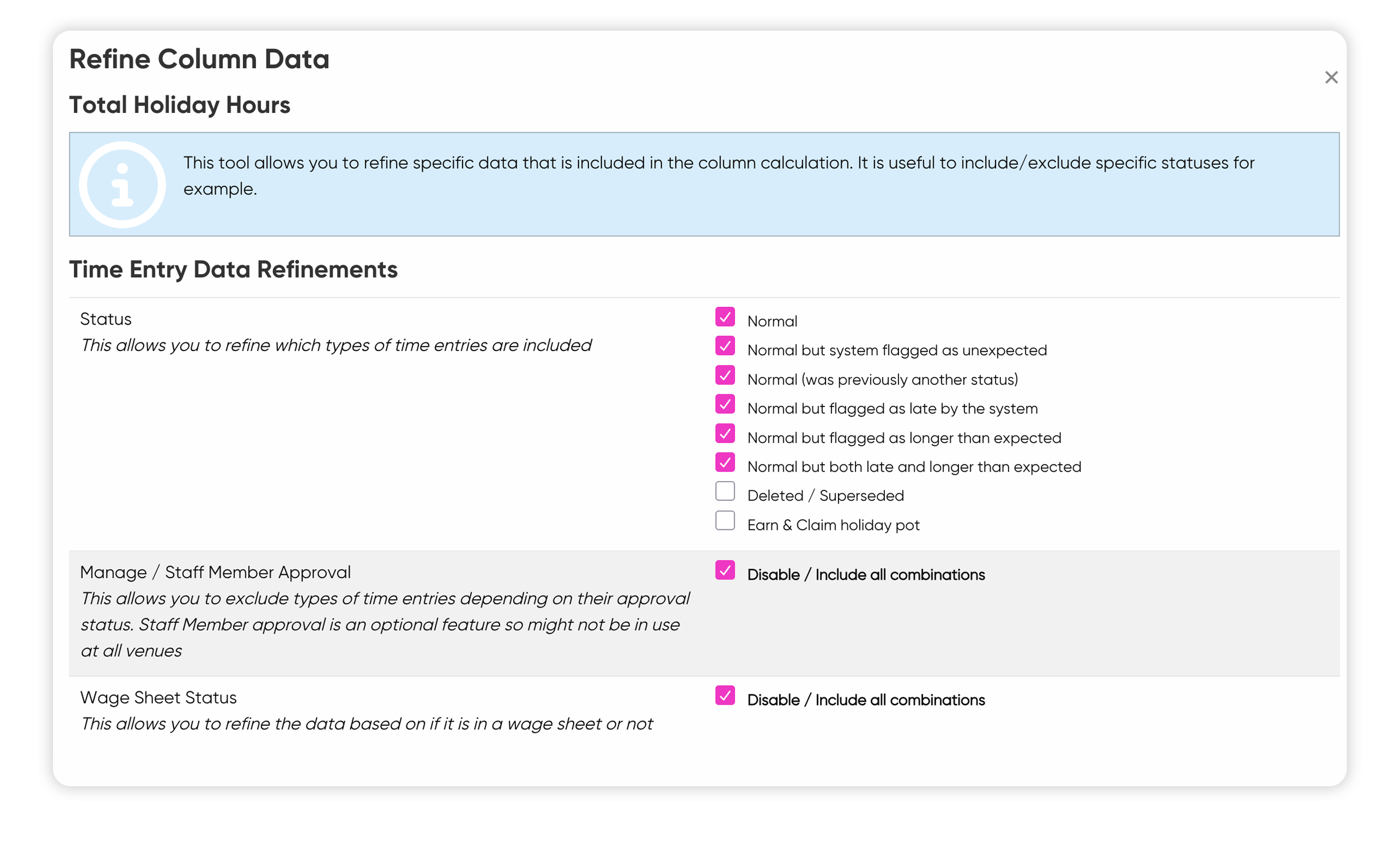Click the Manage / Staff Member Approval label
The image size is (1398, 868).
tap(215, 572)
